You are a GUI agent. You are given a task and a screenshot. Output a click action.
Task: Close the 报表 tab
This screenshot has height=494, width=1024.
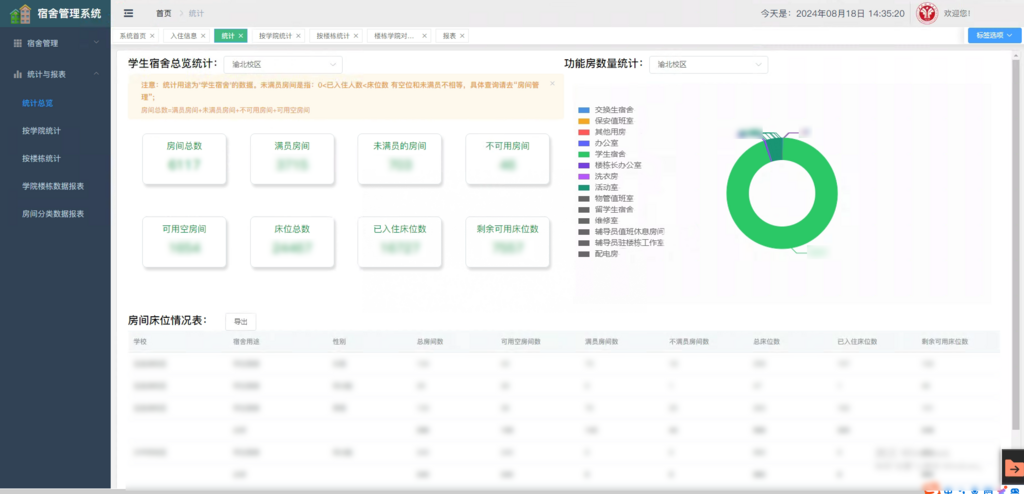click(x=462, y=36)
